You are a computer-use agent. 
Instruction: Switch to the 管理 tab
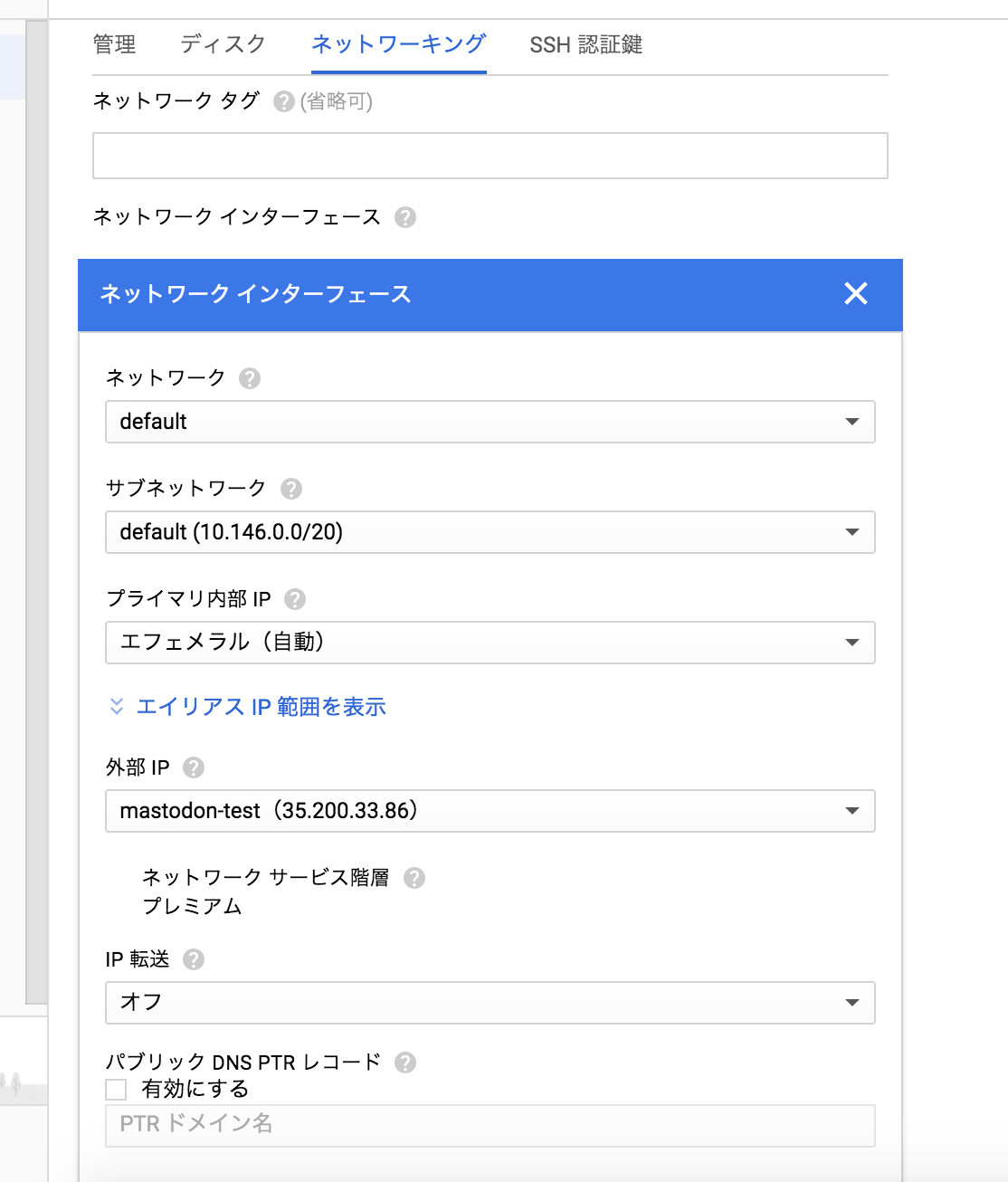pos(114,44)
